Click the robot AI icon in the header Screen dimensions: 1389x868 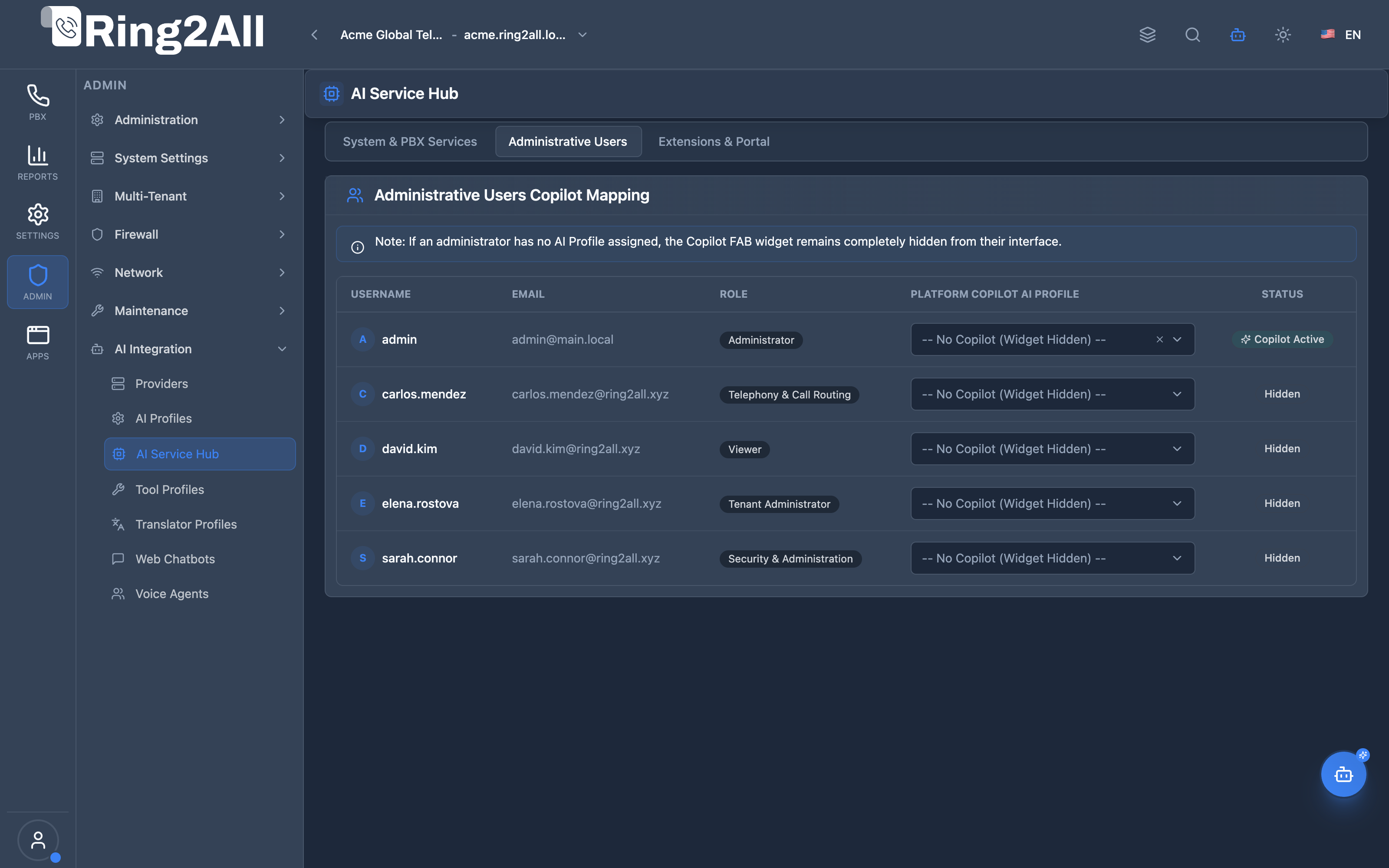[x=1238, y=34]
